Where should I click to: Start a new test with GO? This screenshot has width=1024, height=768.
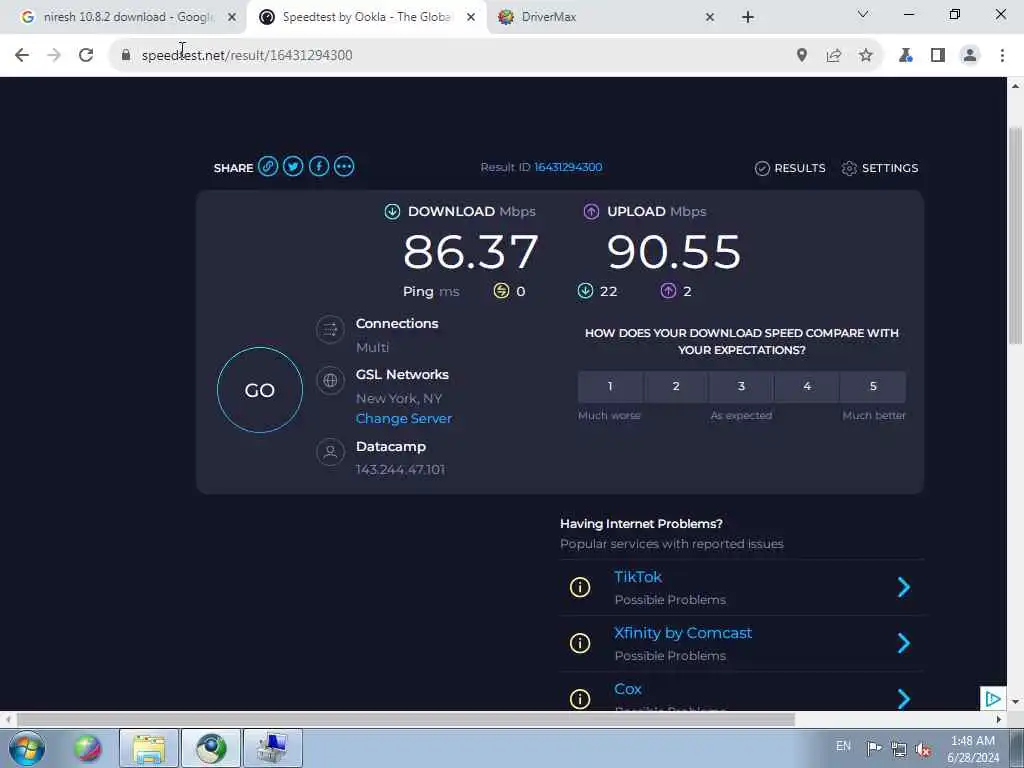[x=260, y=390]
